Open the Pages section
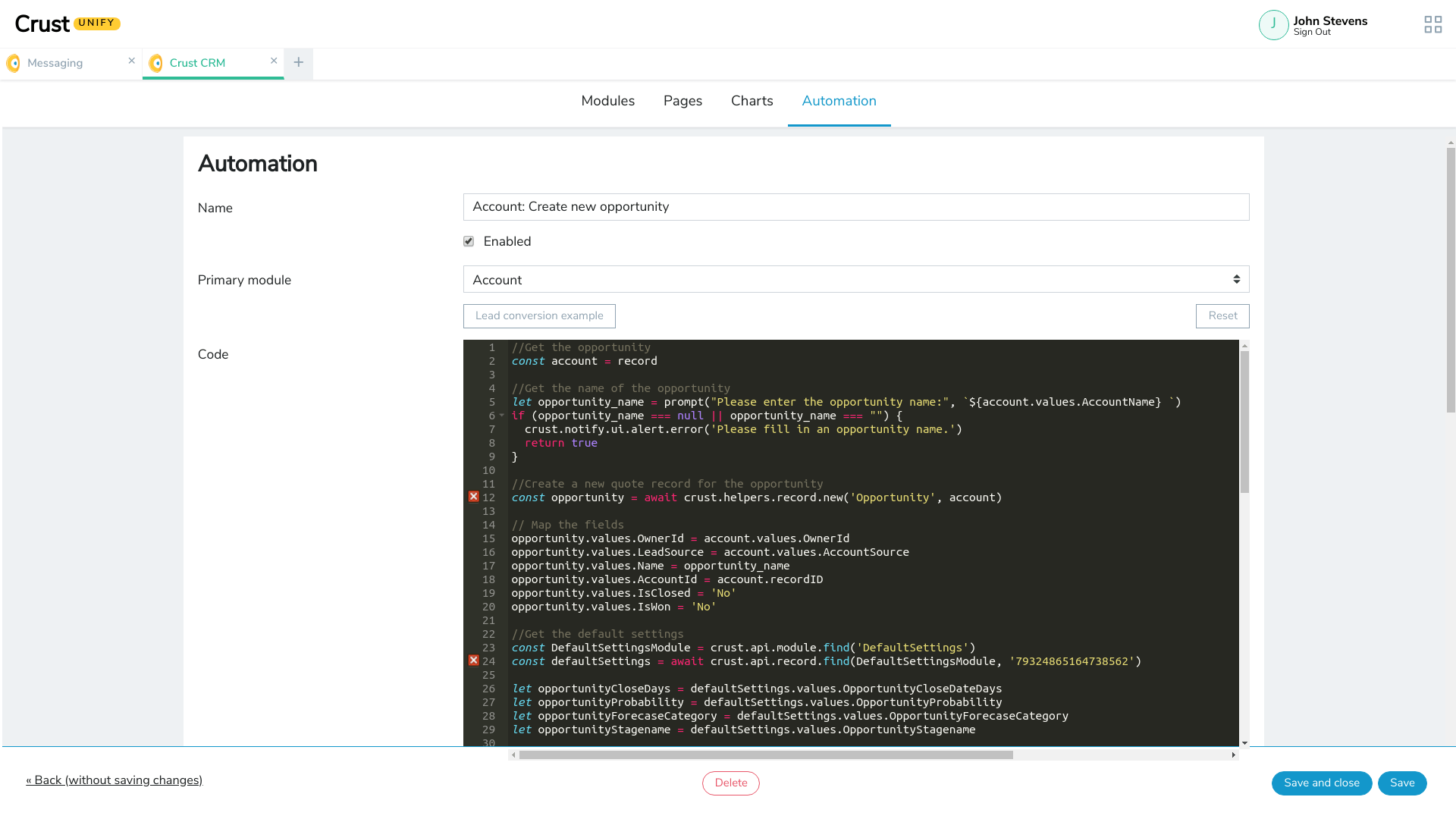 (x=682, y=101)
